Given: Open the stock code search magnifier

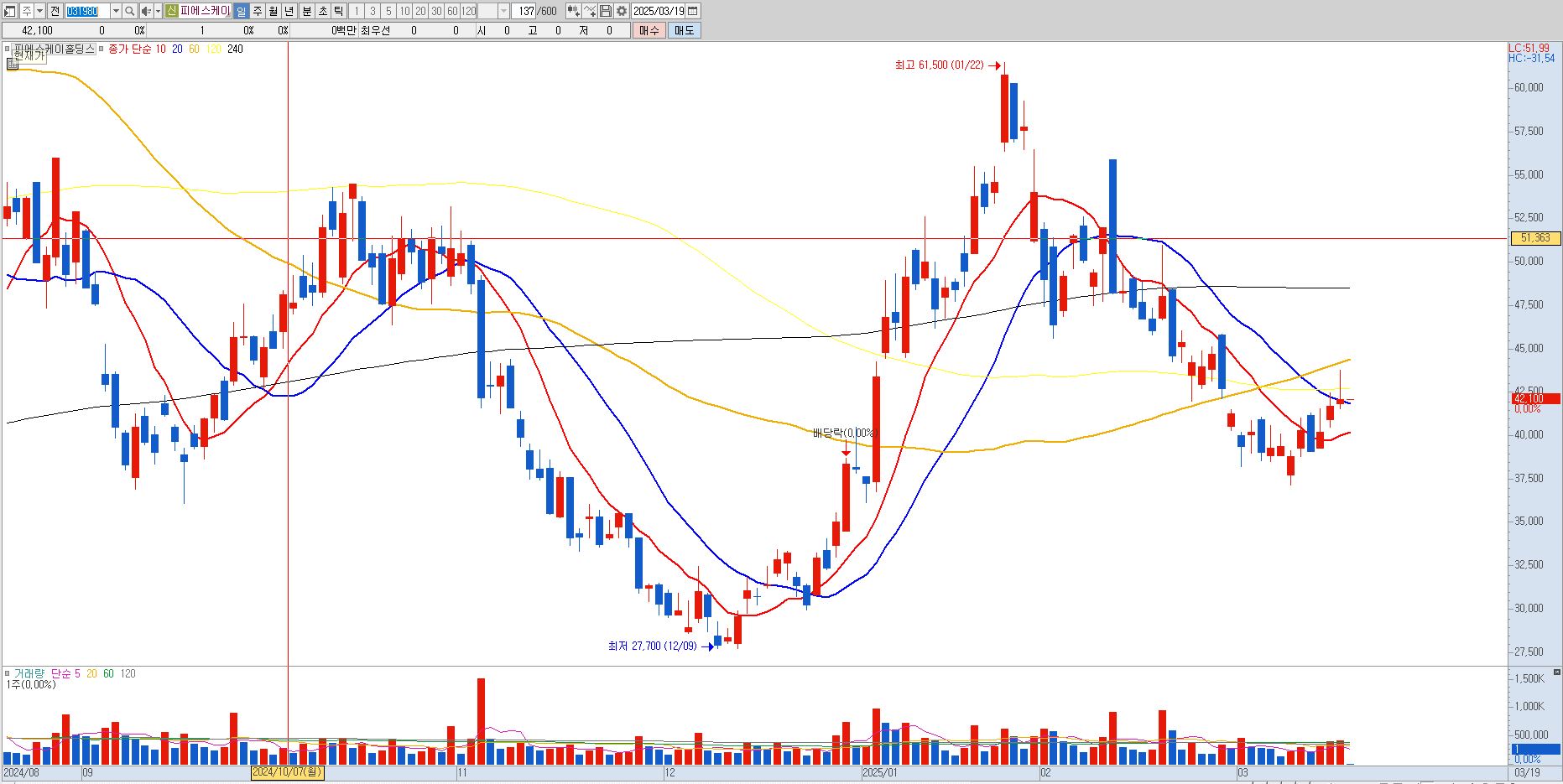Looking at the screenshot, I should 130,11.
